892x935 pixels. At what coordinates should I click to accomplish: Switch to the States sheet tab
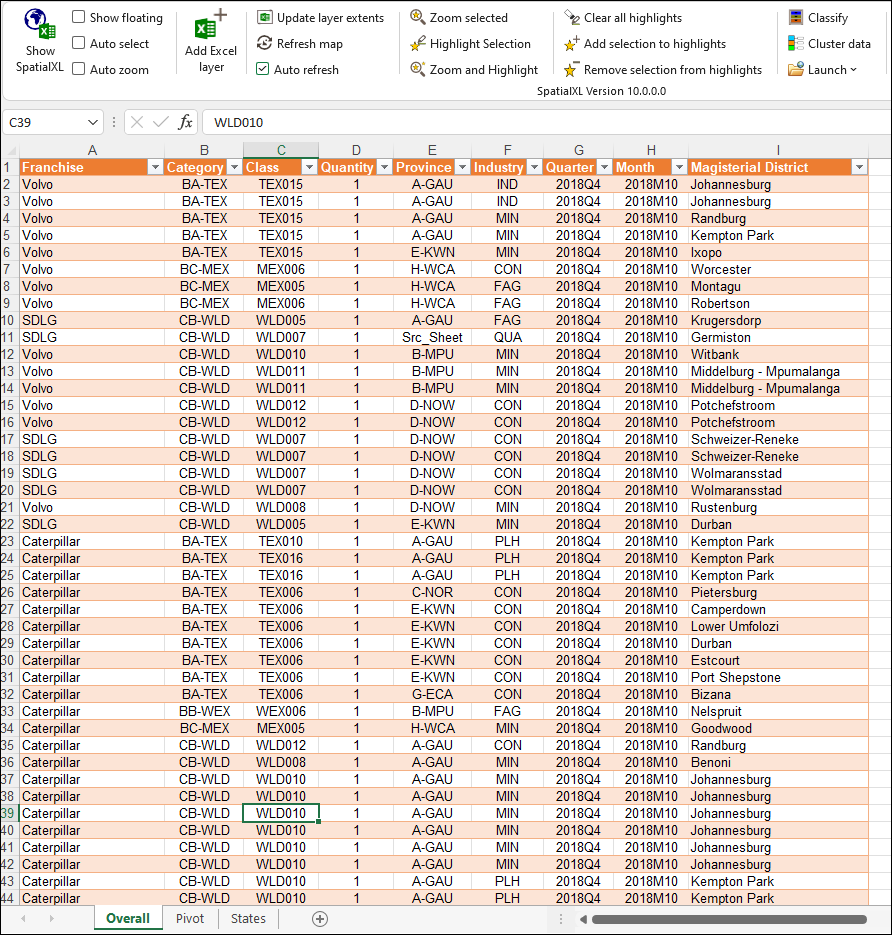(x=248, y=918)
